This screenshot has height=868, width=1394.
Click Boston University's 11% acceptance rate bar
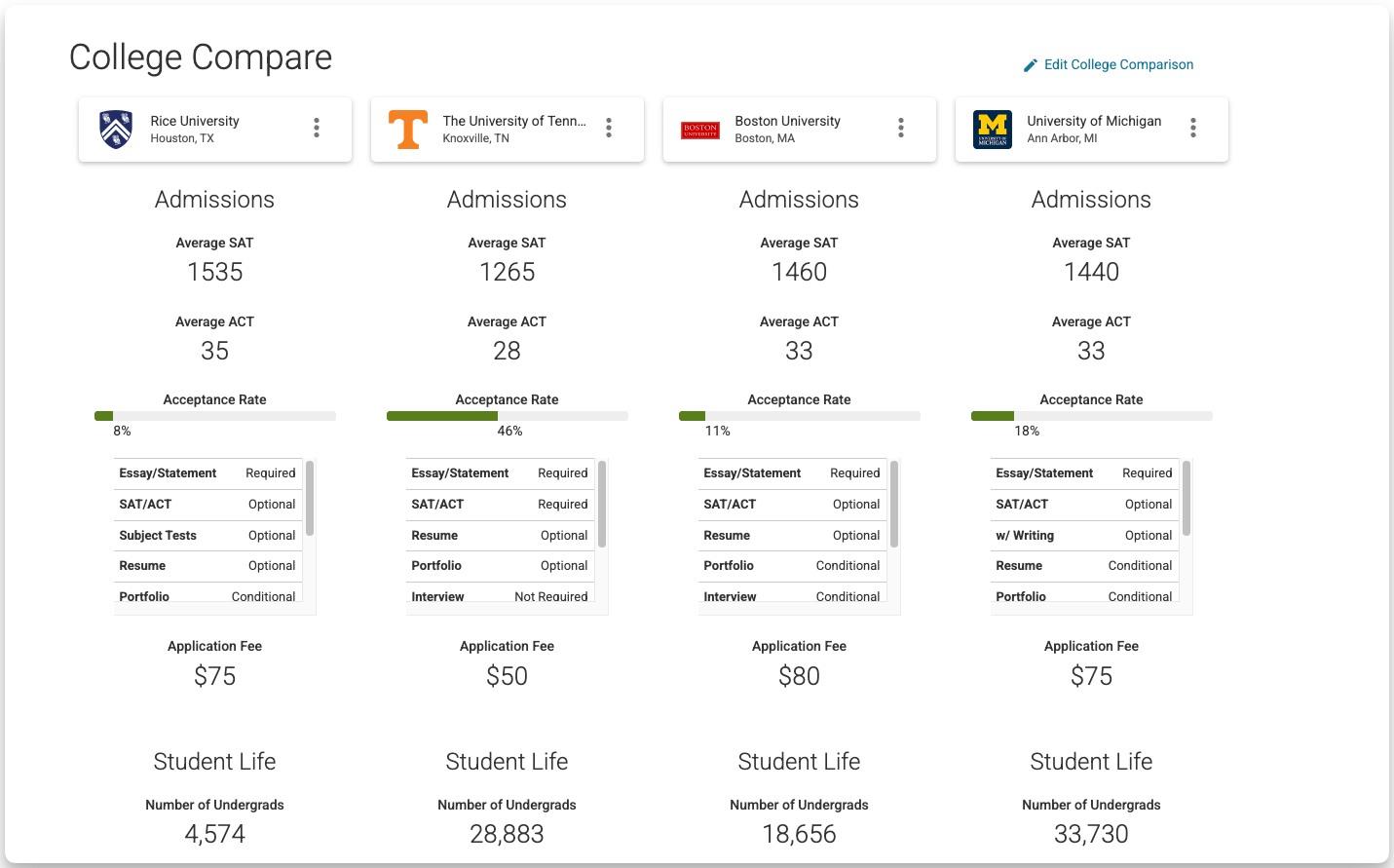click(x=800, y=416)
